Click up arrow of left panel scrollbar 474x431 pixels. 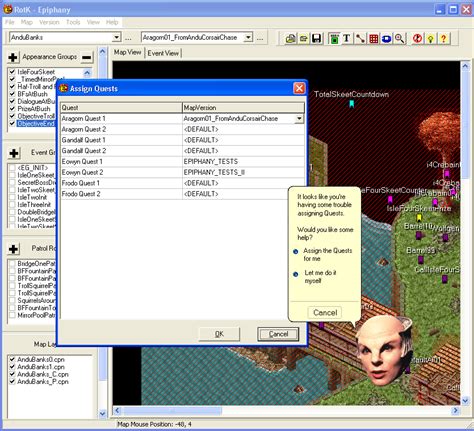103,52
